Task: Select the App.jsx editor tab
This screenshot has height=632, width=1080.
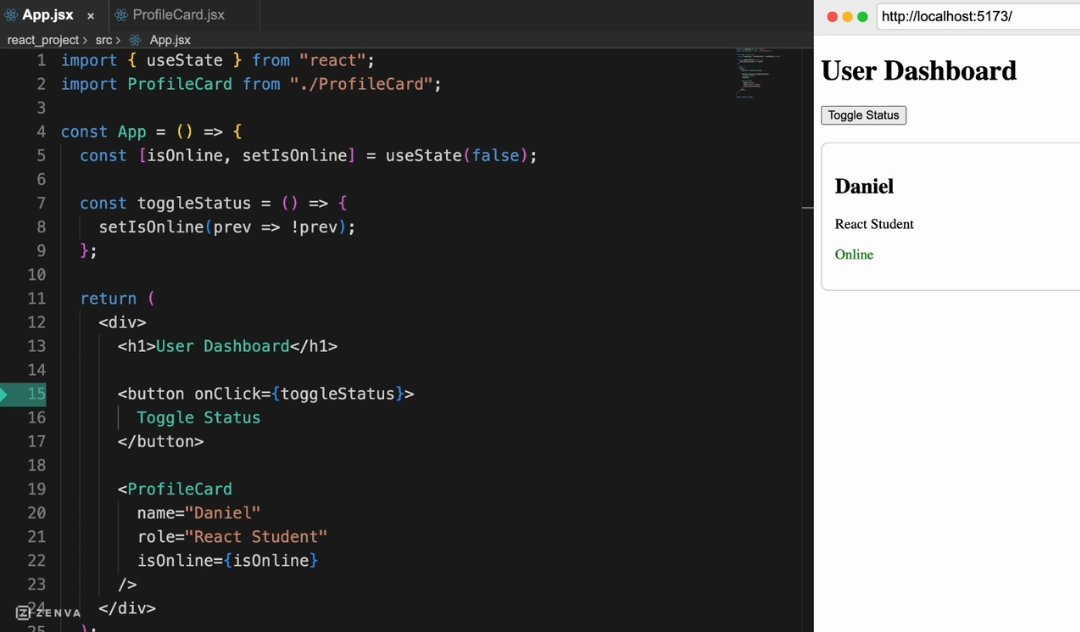Action: [48, 14]
